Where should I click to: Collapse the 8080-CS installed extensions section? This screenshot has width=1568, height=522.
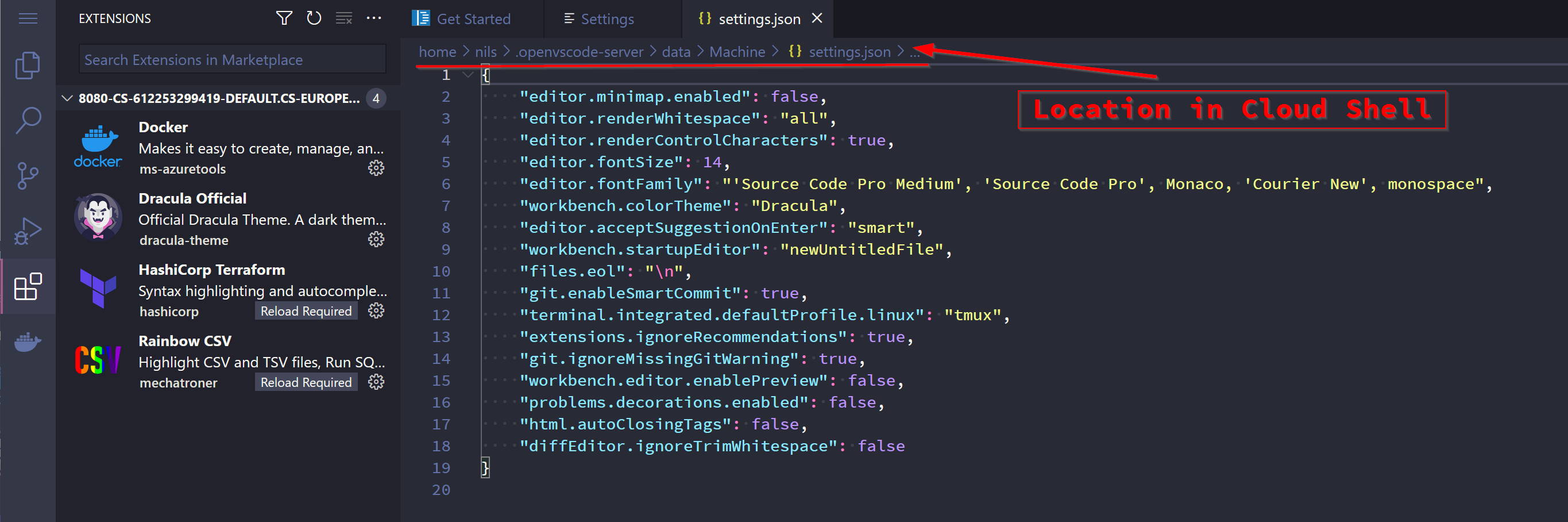(x=68, y=98)
